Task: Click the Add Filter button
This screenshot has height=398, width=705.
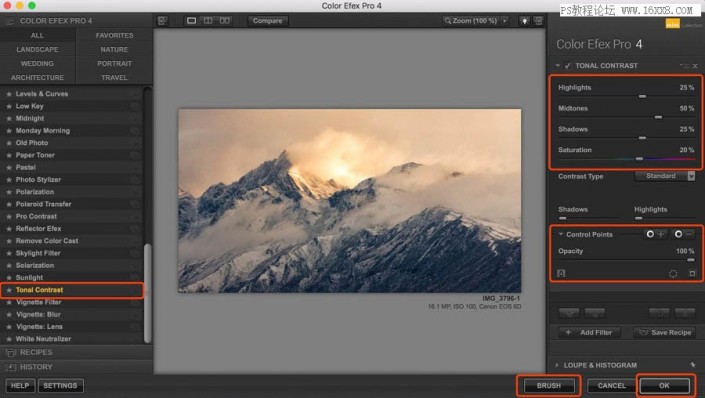Action: [589, 332]
